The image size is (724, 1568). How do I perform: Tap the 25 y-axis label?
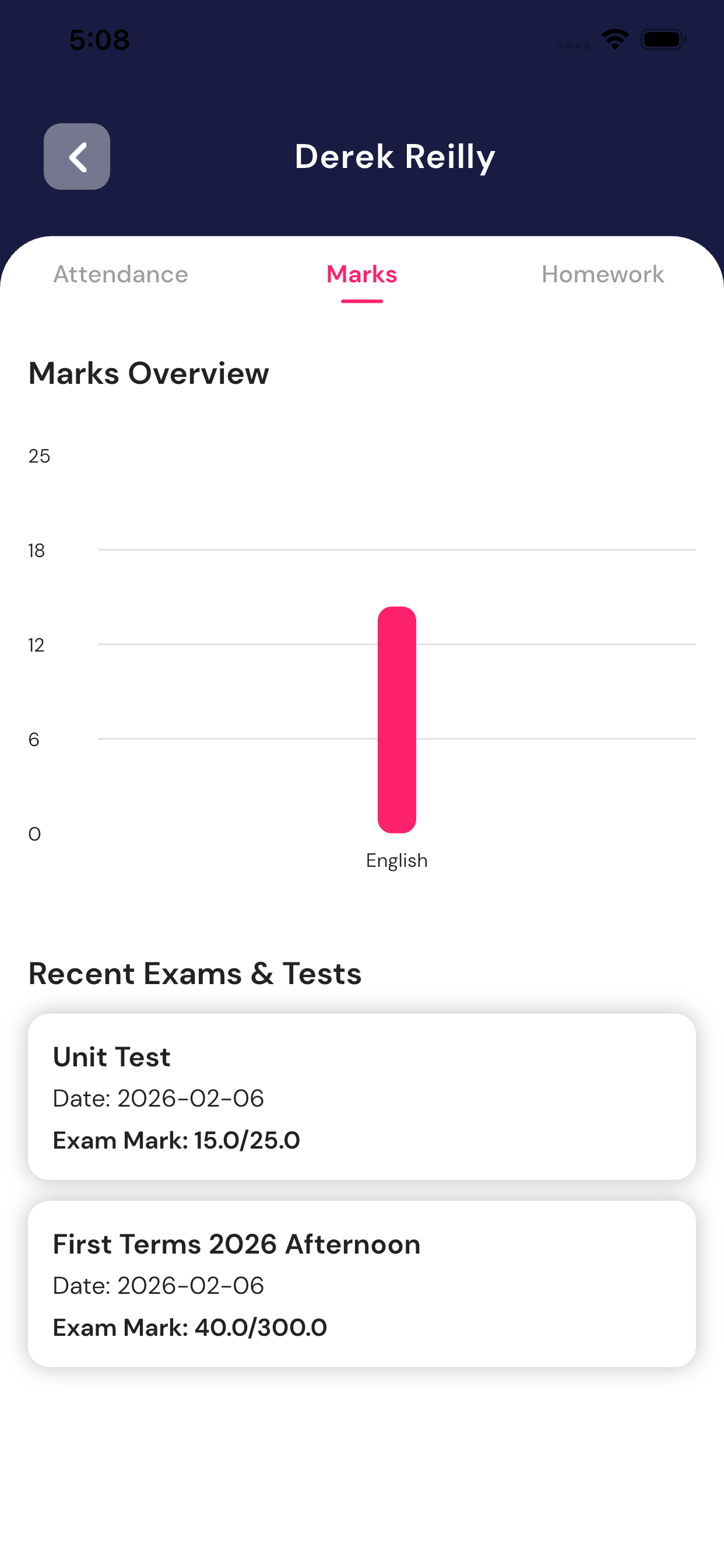pos(40,456)
